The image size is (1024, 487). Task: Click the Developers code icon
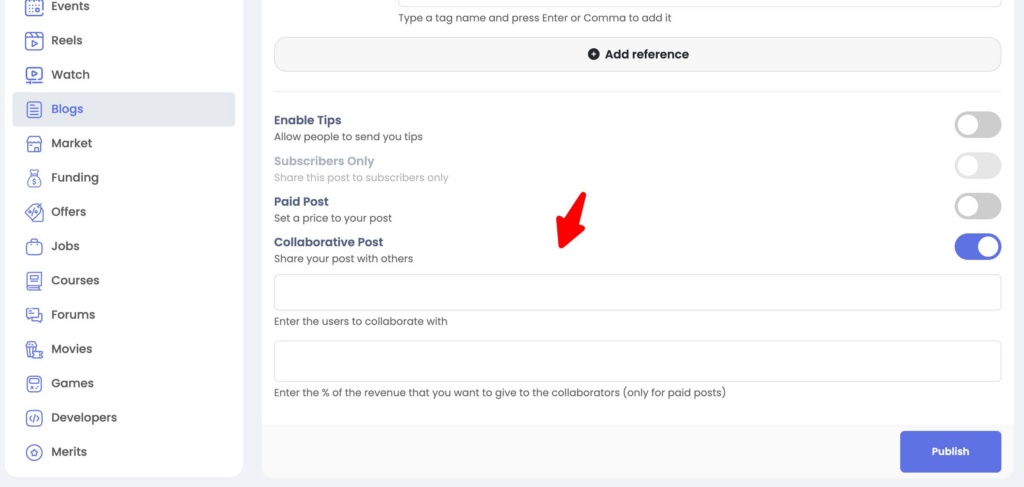click(34, 418)
